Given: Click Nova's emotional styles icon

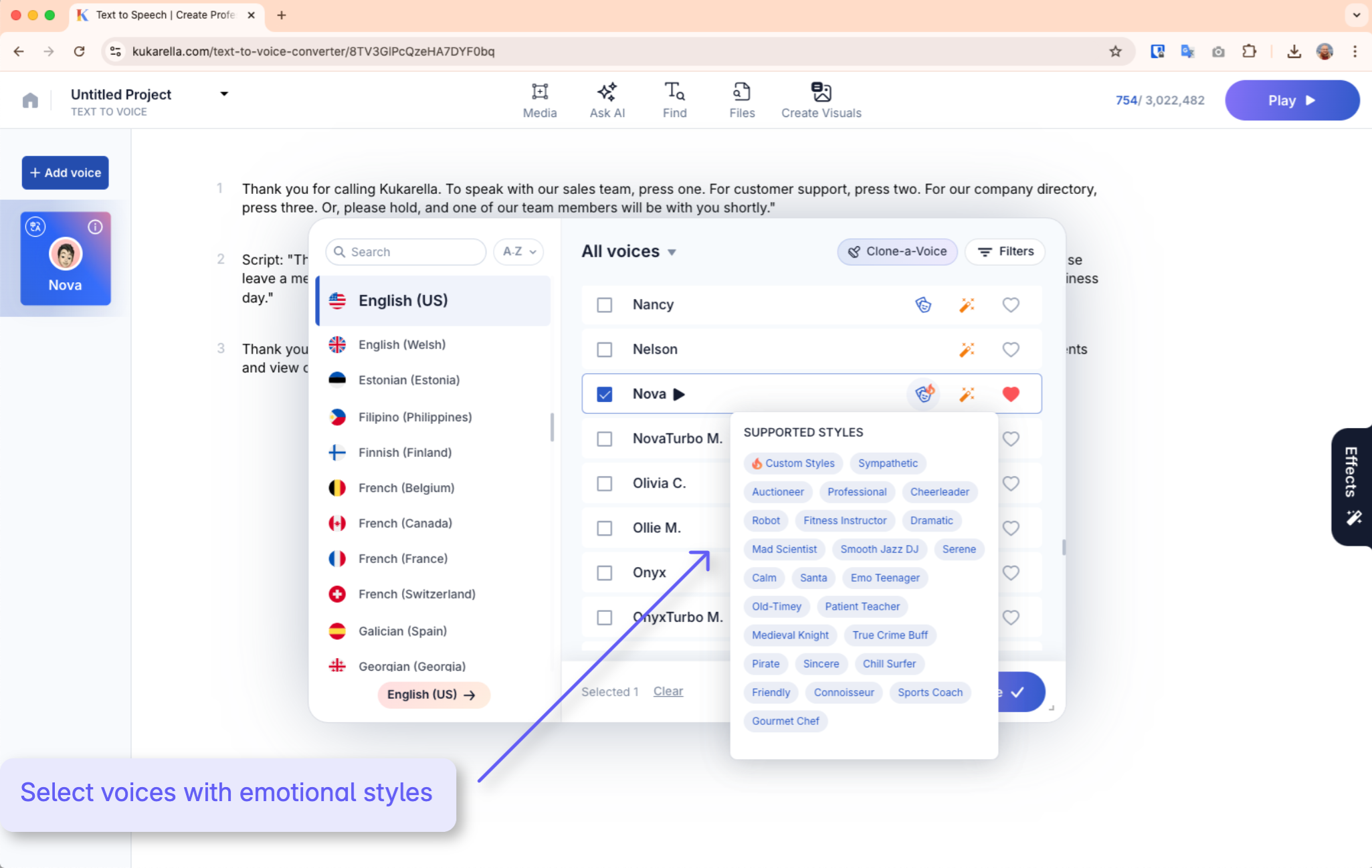Looking at the screenshot, I should tap(924, 394).
